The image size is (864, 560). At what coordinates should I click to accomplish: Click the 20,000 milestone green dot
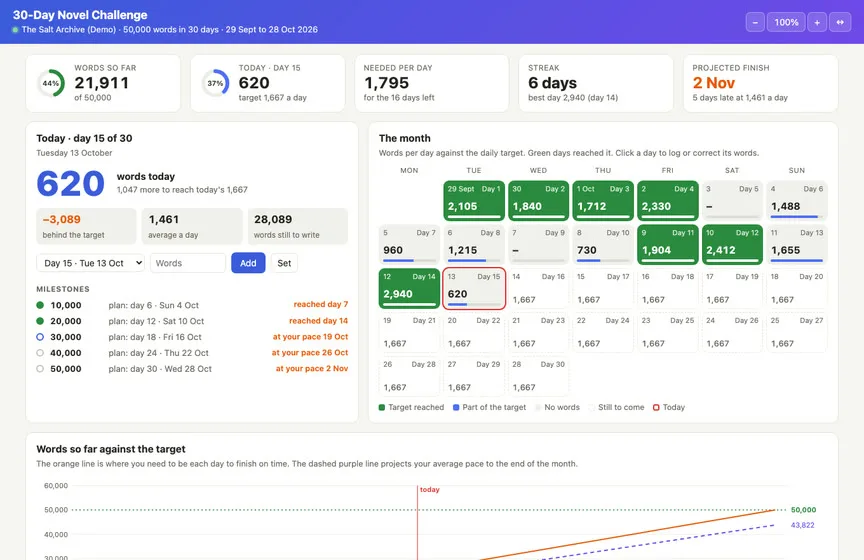[x=40, y=321]
